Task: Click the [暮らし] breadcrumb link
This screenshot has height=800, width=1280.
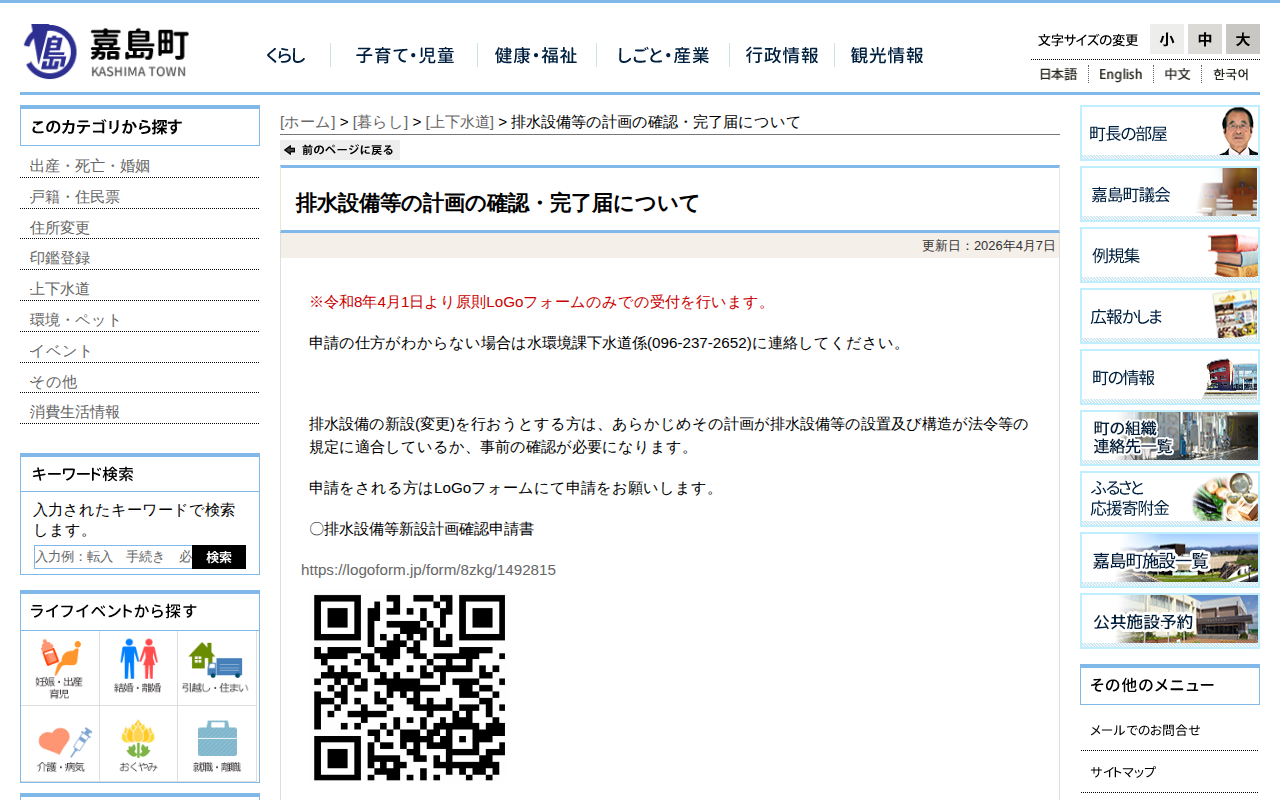Action: (381, 122)
